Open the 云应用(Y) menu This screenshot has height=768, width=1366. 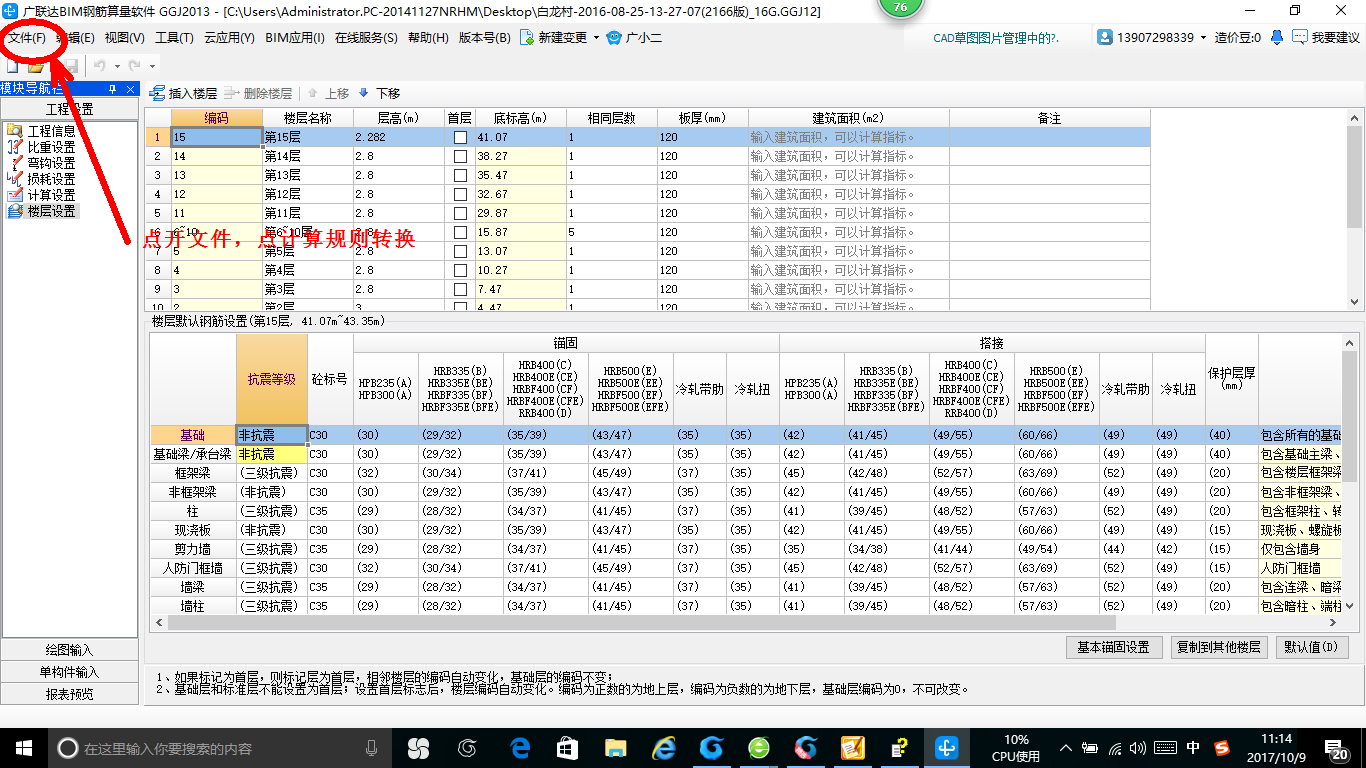coord(229,38)
